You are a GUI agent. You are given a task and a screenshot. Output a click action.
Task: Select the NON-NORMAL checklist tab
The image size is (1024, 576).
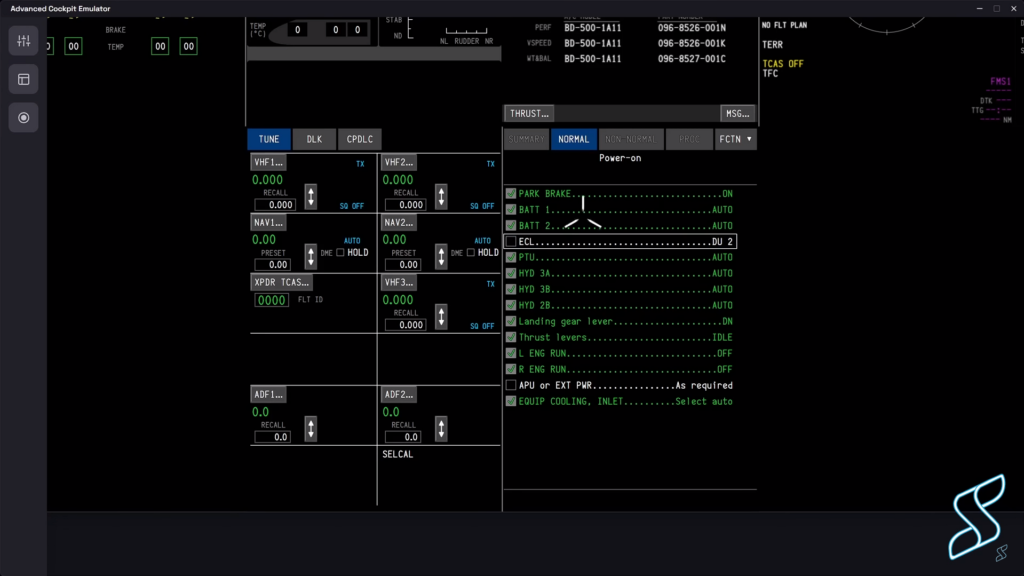[x=631, y=139]
